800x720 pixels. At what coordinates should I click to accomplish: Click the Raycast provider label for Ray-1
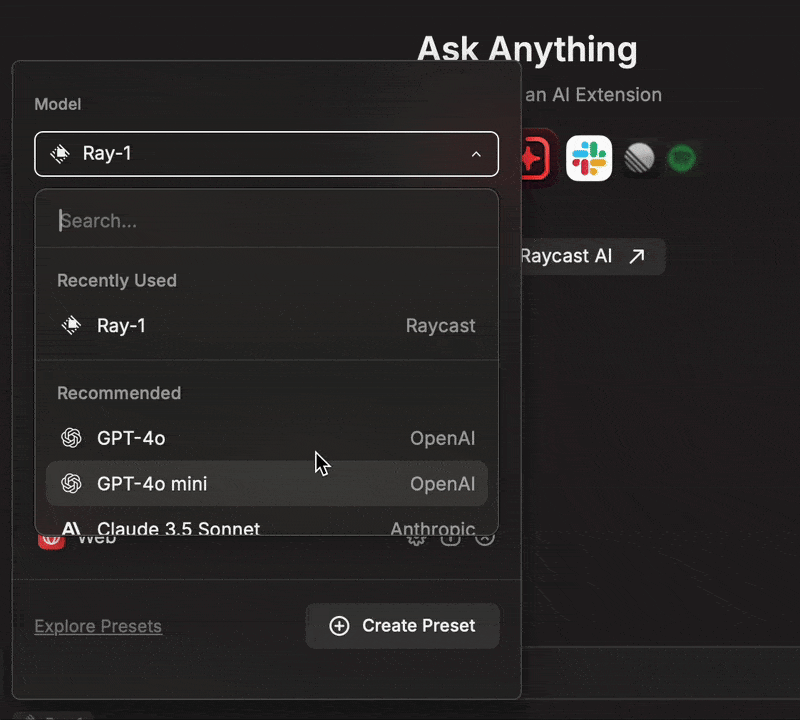click(x=440, y=326)
